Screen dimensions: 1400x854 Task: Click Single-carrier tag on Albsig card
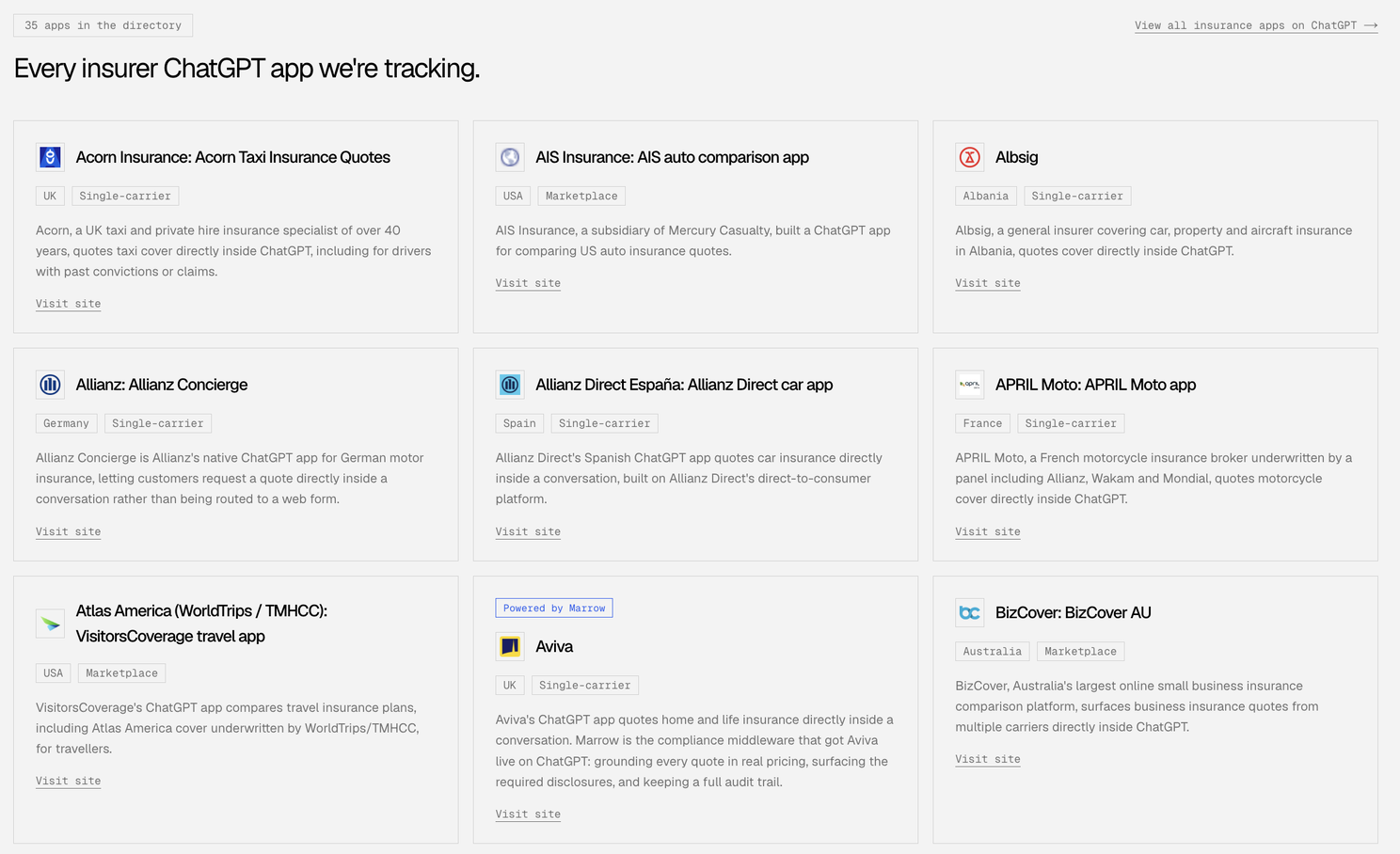click(x=1077, y=196)
